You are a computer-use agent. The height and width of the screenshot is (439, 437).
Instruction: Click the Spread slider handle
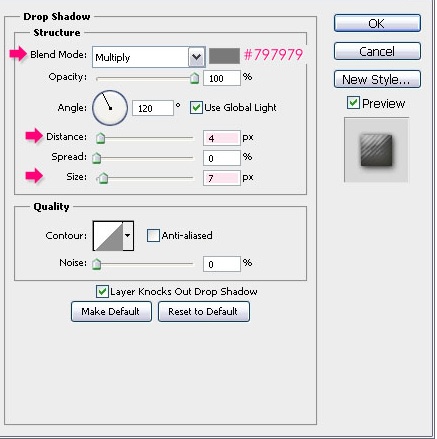(x=97, y=158)
